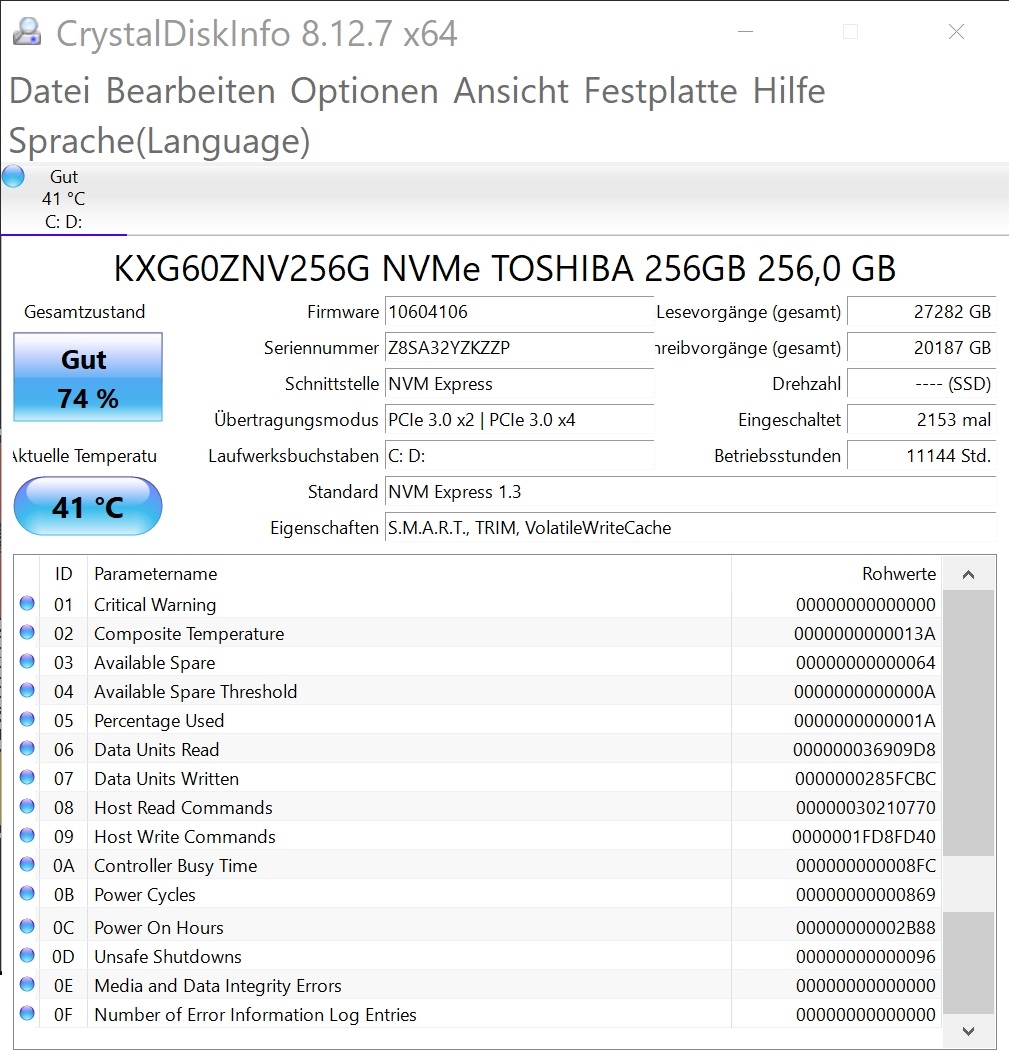The height and width of the screenshot is (1056, 1009).
Task: Select the Unsafe Shutdowns parameter name
Action: coord(168,956)
